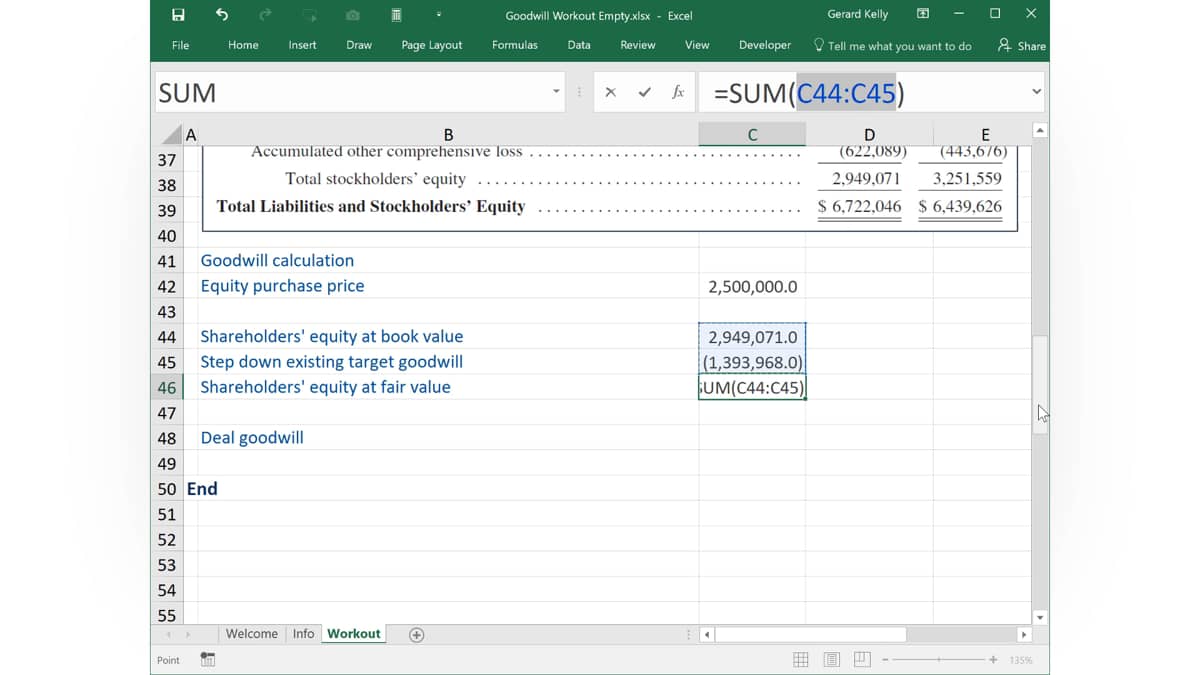Open the Developer ribbon tab
The image size is (1200, 675).
(x=765, y=45)
